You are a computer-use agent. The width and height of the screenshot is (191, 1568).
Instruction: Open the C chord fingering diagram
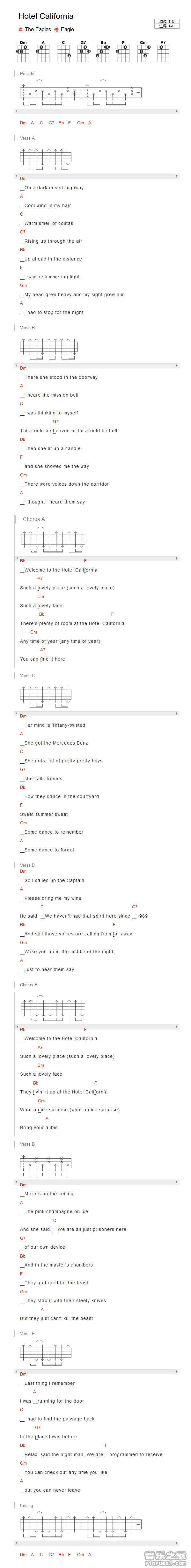tap(63, 52)
